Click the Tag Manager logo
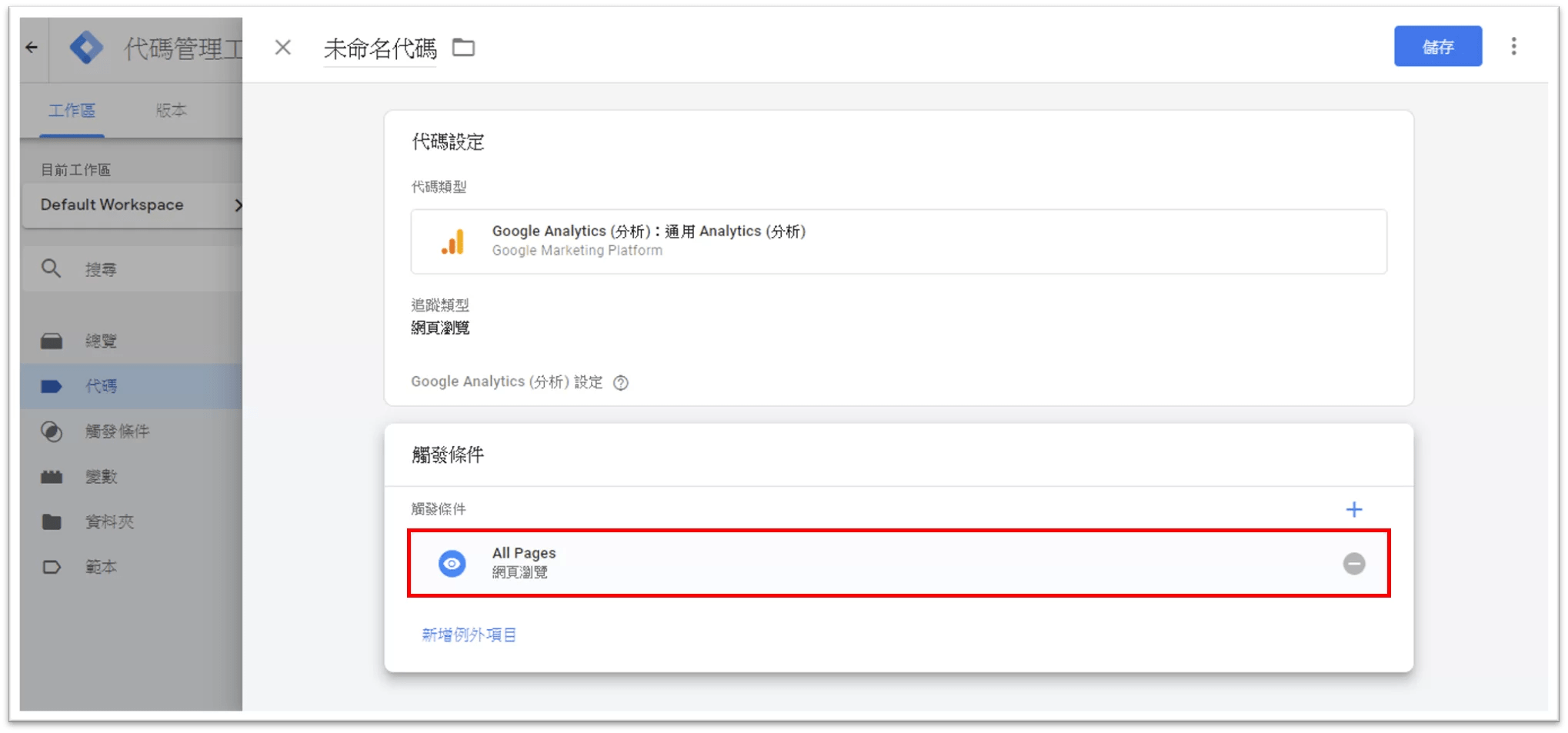The image size is (1568, 733). [86, 48]
